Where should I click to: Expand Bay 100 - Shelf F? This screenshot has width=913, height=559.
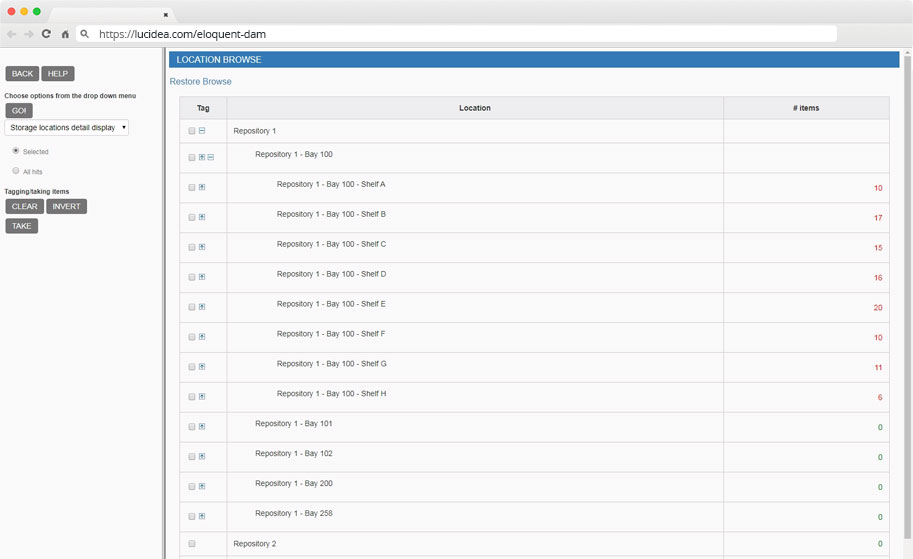point(202,337)
